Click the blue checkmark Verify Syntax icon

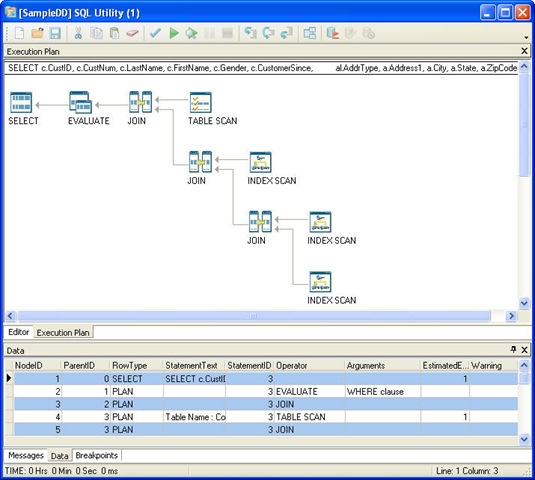[x=155, y=33]
